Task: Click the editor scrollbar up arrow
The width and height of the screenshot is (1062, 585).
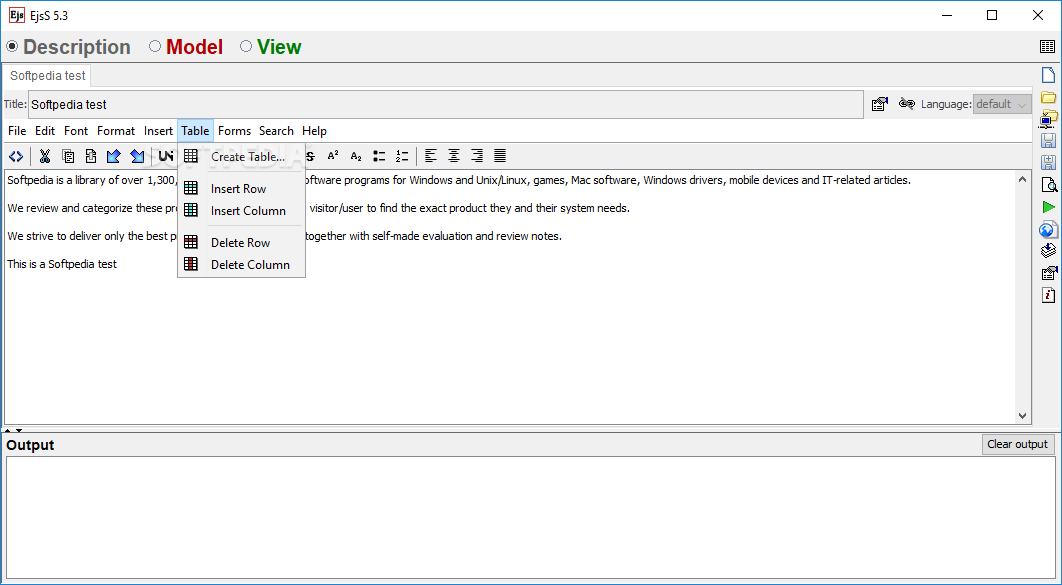Action: pyautogui.click(x=1022, y=179)
